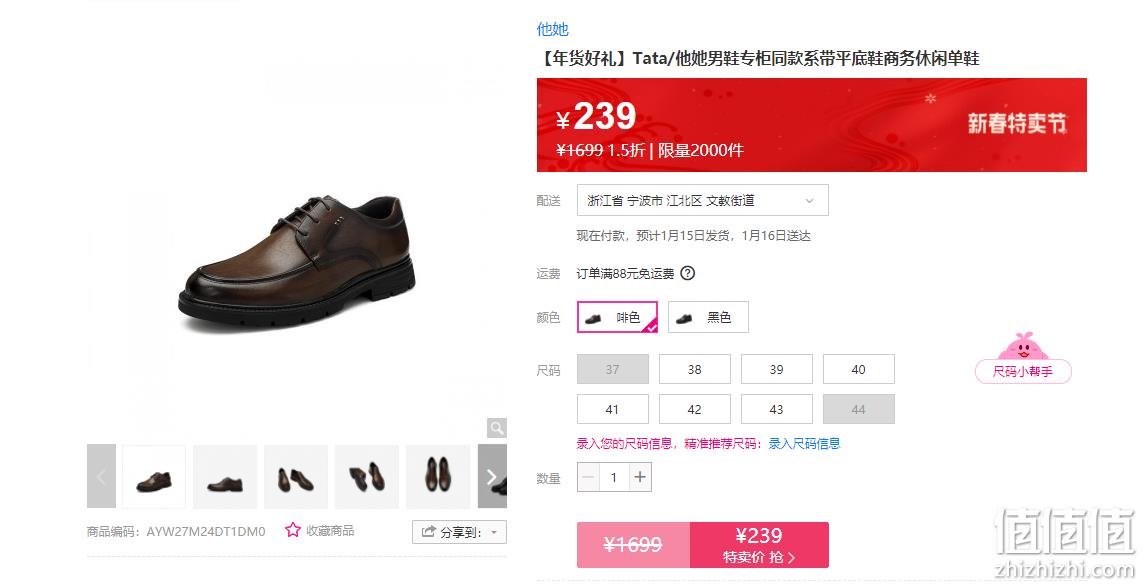The width and height of the screenshot is (1144, 587).
Task: Choose size 40
Action: [x=859, y=369]
